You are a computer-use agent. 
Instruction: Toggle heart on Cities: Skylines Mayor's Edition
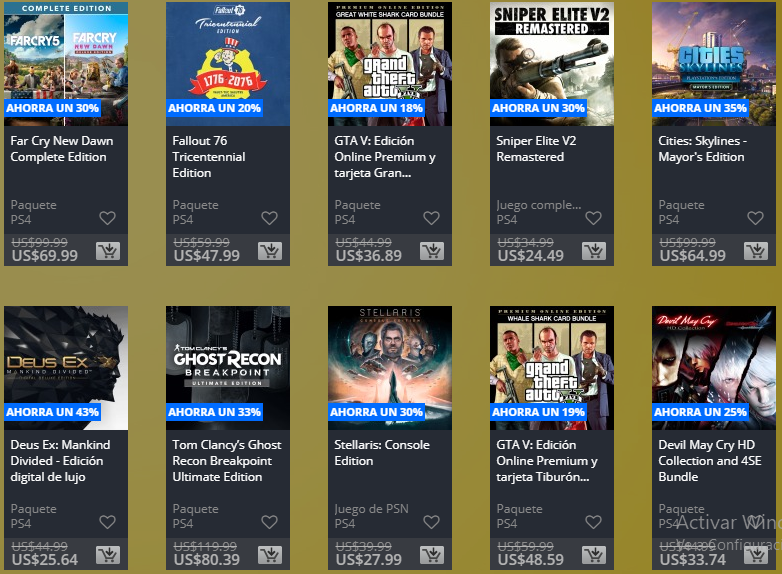(755, 218)
